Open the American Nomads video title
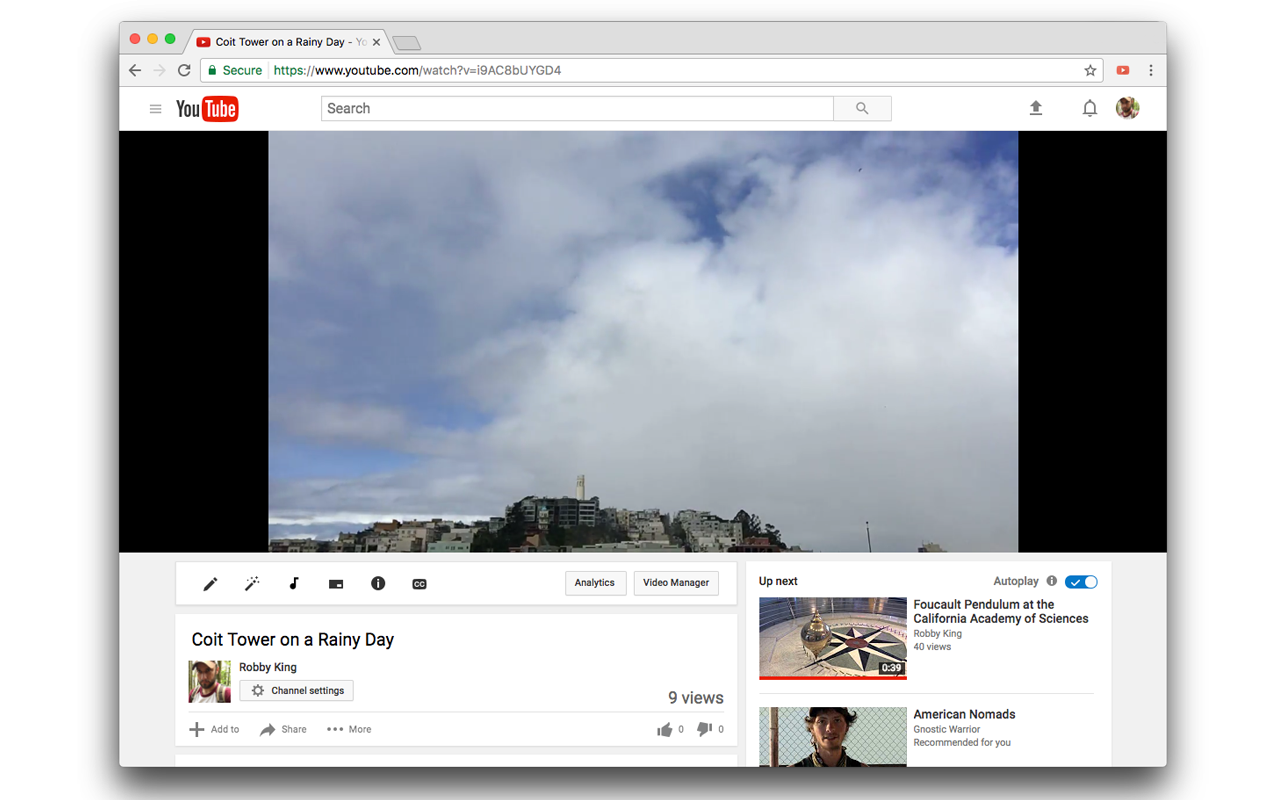 coord(964,714)
